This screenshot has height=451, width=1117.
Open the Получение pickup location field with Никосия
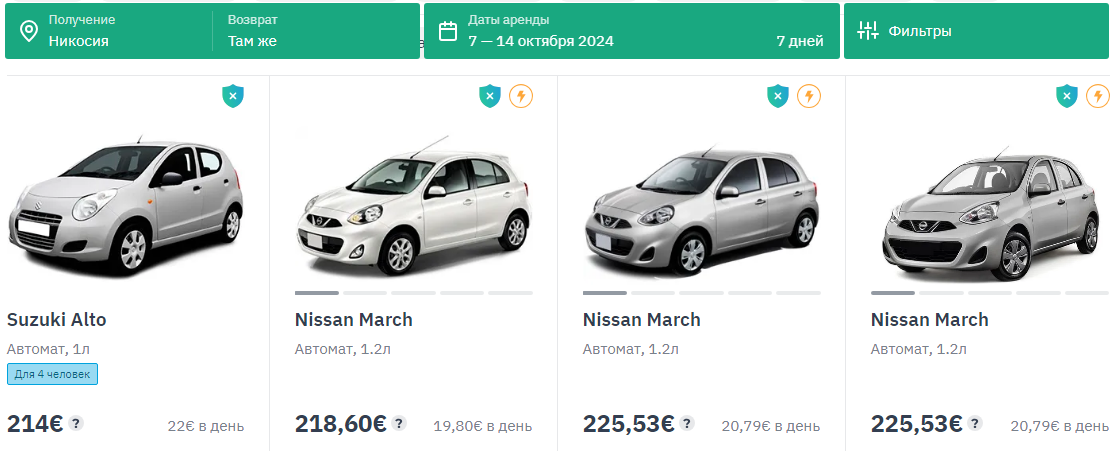[110, 31]
